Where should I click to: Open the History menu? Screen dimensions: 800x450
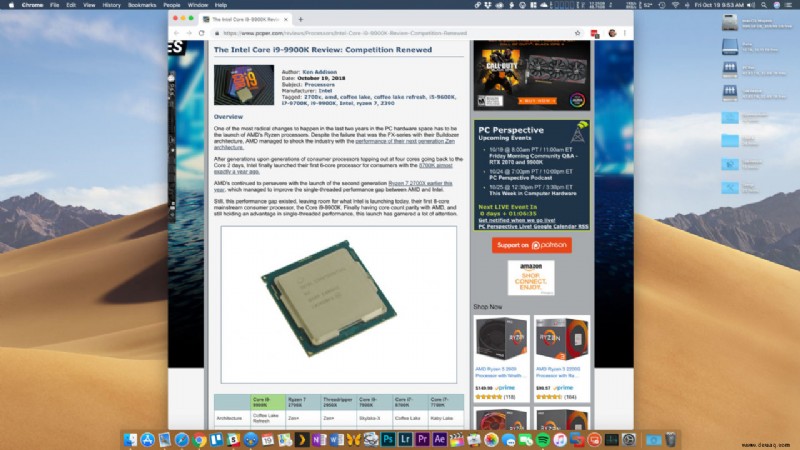(x=111, y=5)
